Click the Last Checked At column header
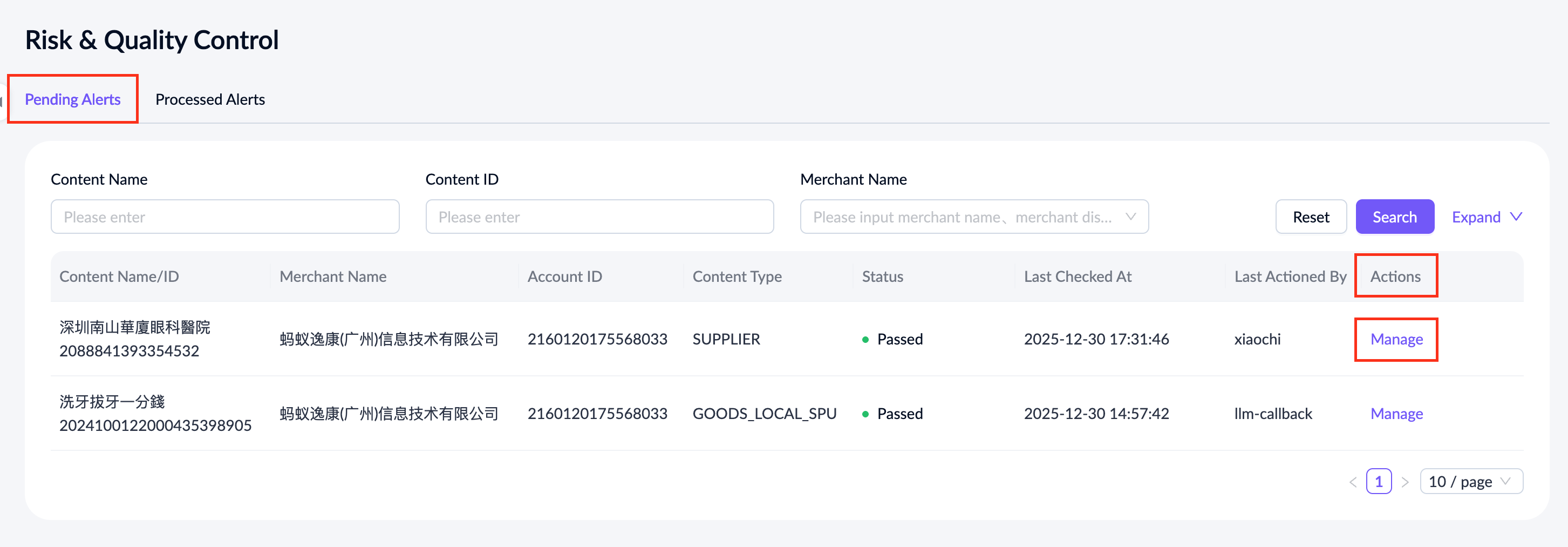The width and height of the screenshot is (1568, 547). pos(1078,276)
